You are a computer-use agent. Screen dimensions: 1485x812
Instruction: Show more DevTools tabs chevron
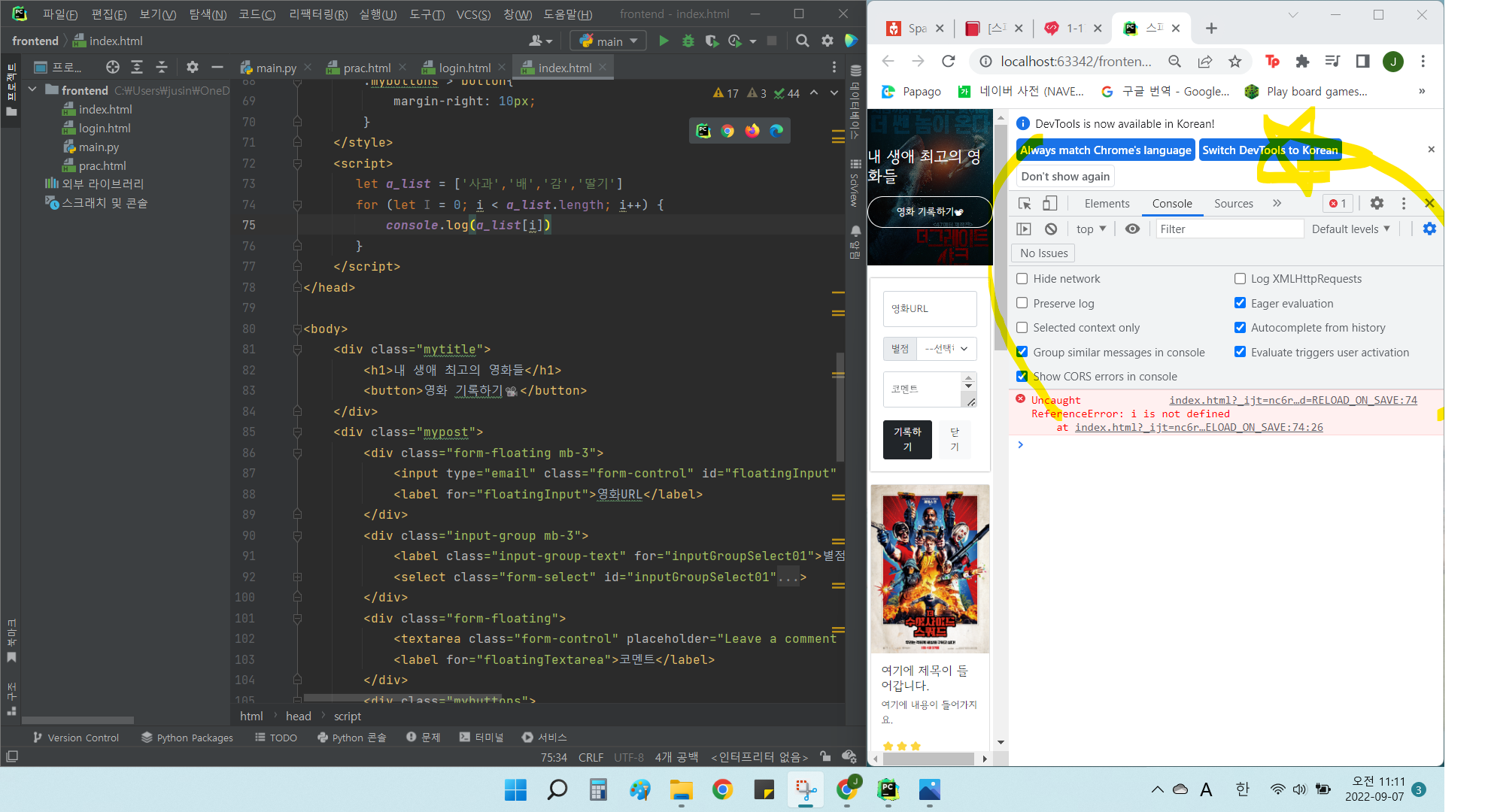coord(1277,203)
